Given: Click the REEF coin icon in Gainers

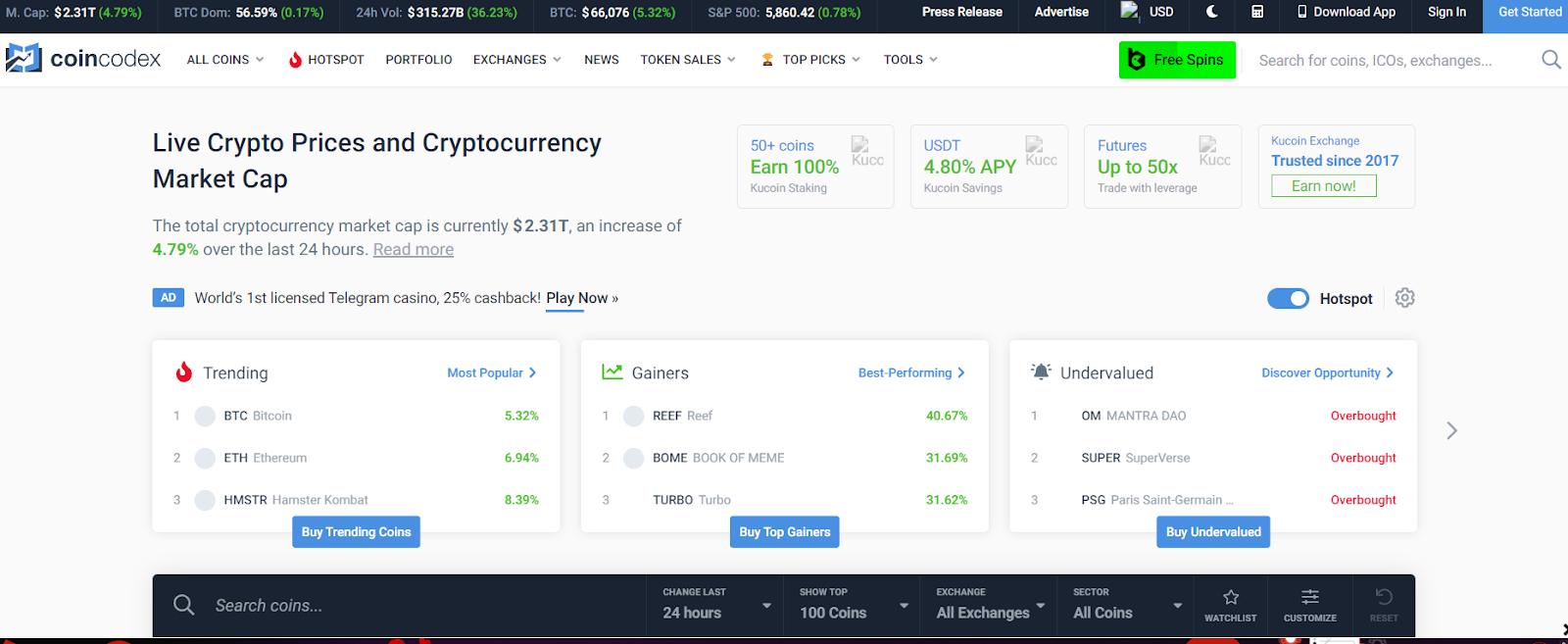Looking at the screenshot, I should click(x=634, y=416).
